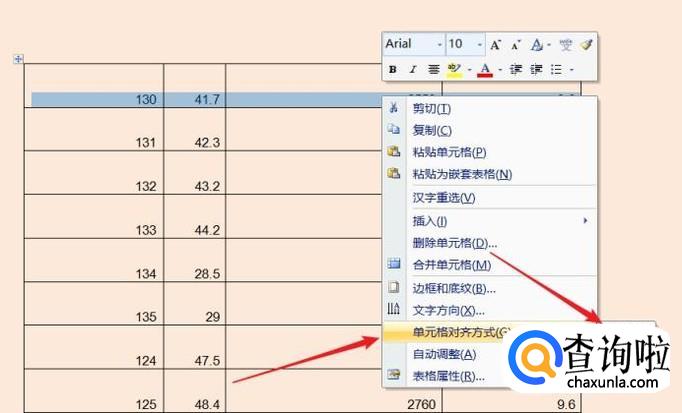
Task: Click the text direction icon
Action: [x=394, y=309]
